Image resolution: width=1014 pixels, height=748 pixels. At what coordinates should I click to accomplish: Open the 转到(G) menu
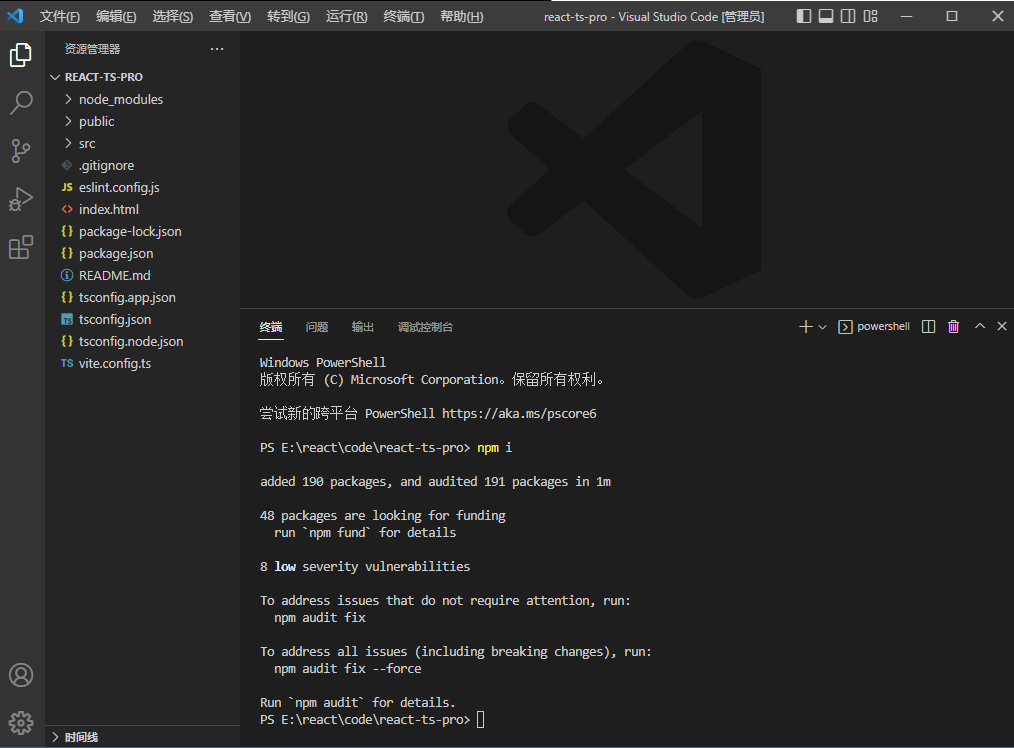pyautogui.click(x=288, y=16)
